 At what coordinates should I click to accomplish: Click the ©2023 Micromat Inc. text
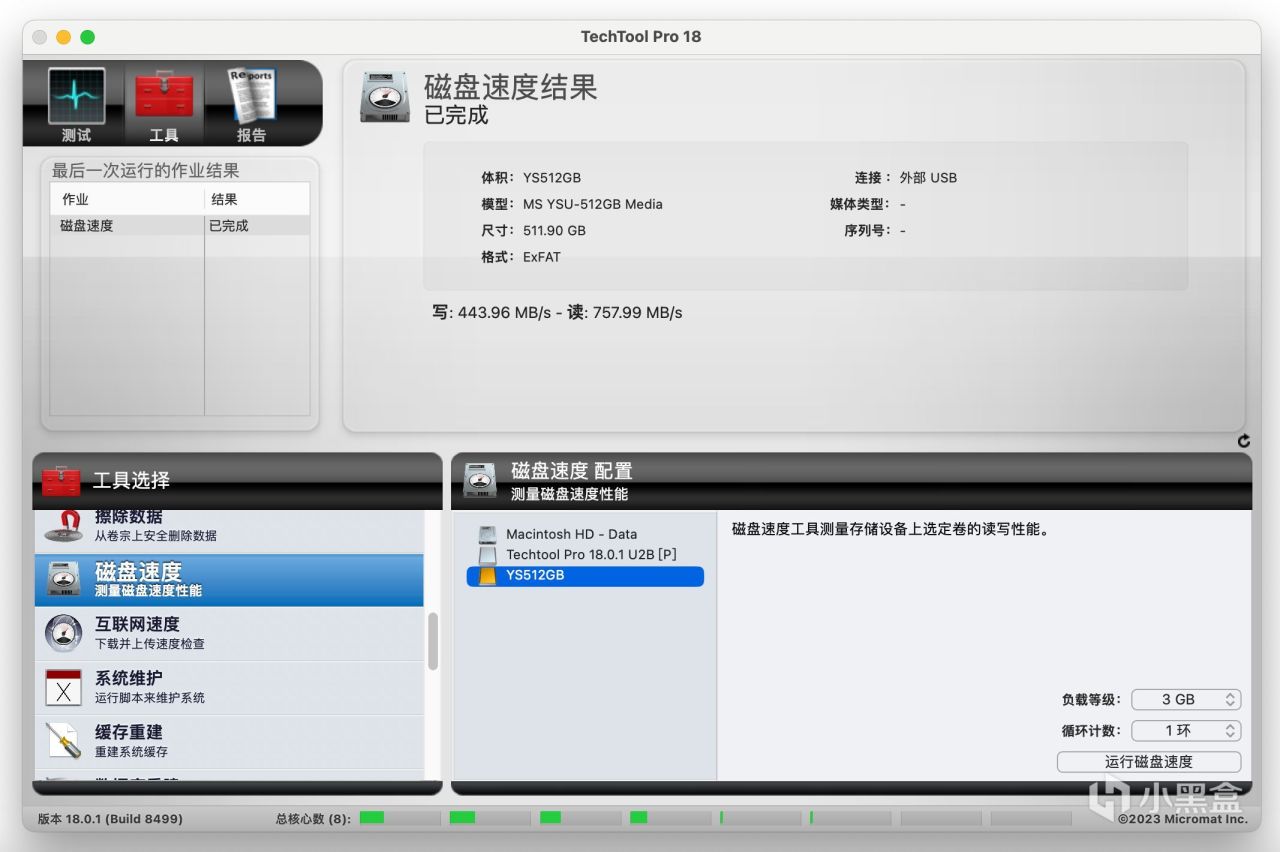(x=1183, y=819)
